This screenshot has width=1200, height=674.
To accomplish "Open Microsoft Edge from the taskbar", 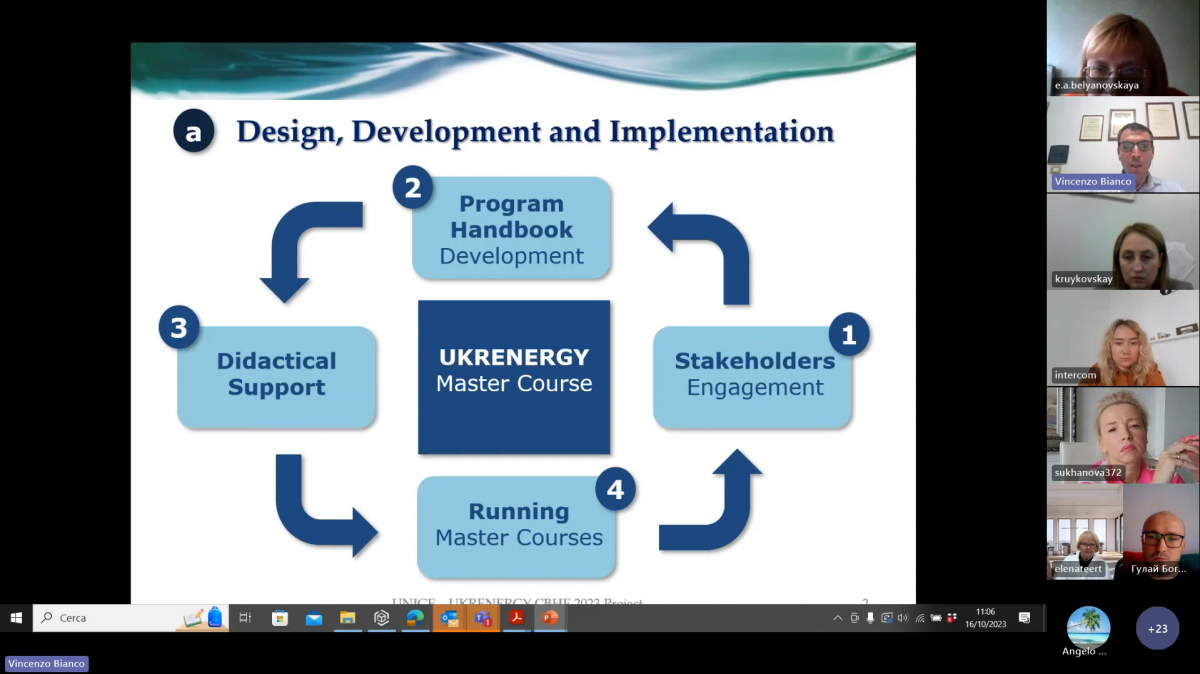I will 415,618.
